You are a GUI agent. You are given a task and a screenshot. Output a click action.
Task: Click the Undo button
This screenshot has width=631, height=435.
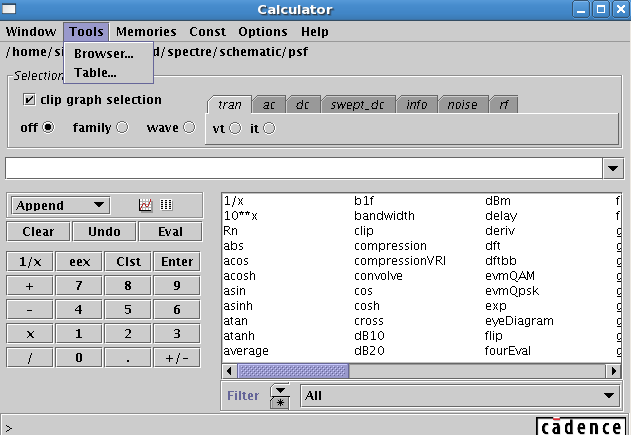104,231
